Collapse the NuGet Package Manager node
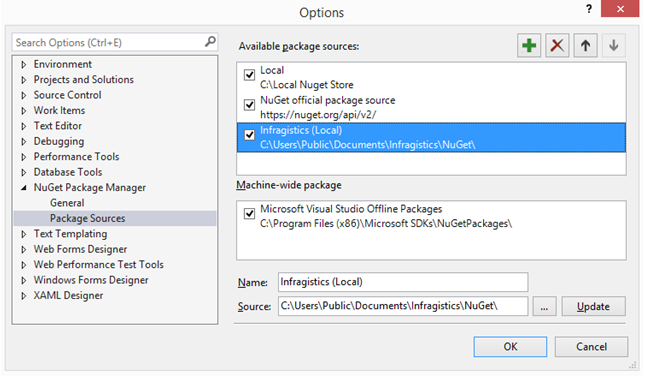 [x=23, y=188]
